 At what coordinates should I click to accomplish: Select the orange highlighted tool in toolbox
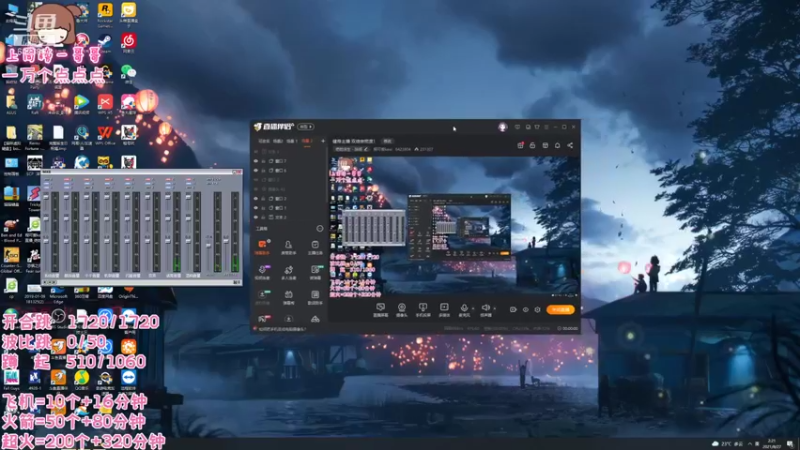262,247
